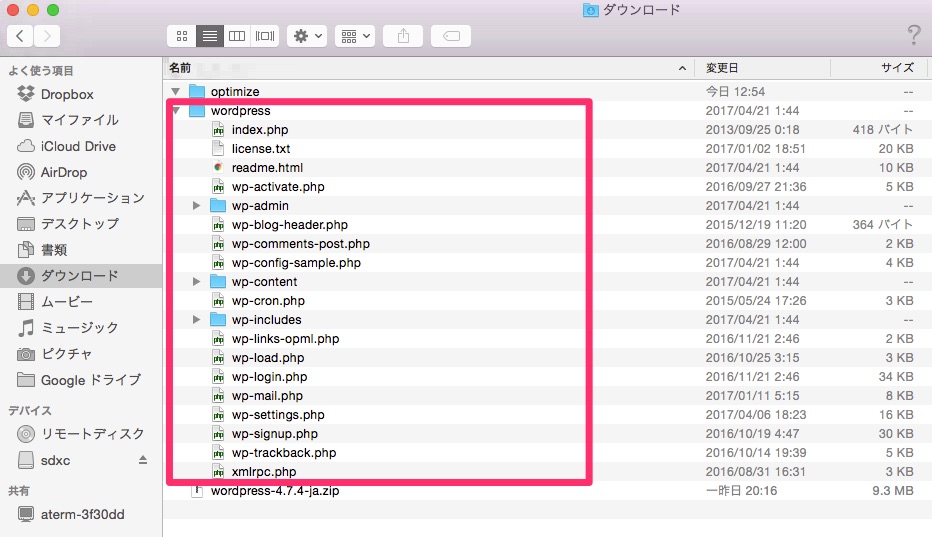
Task: Expand the wp-includes folder
Action: tap(196, 320)
